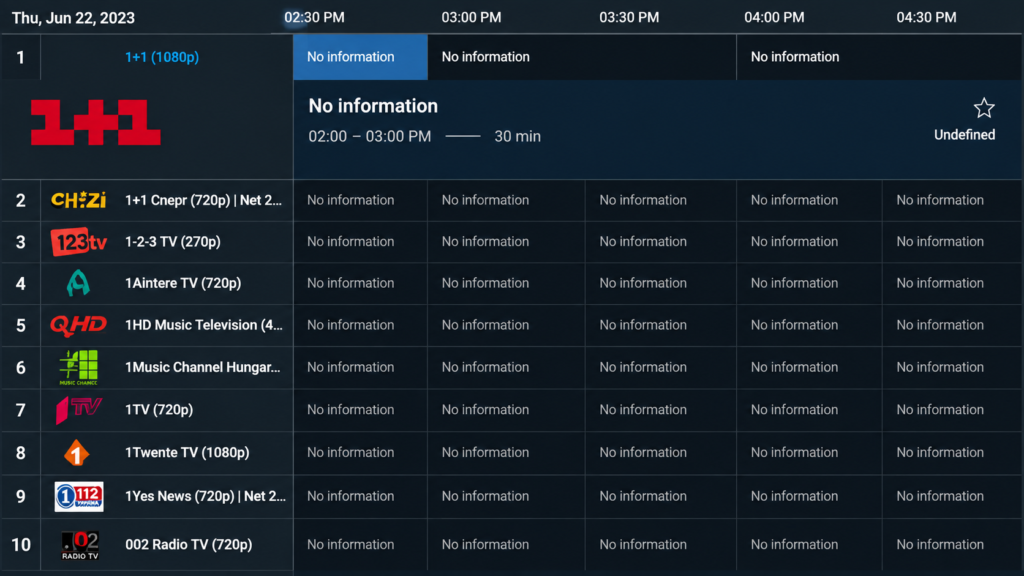1024x576 pixels.
Task: Select 1+1 channel 04:00 PM program cell
Action: click(x=879, y=57)
